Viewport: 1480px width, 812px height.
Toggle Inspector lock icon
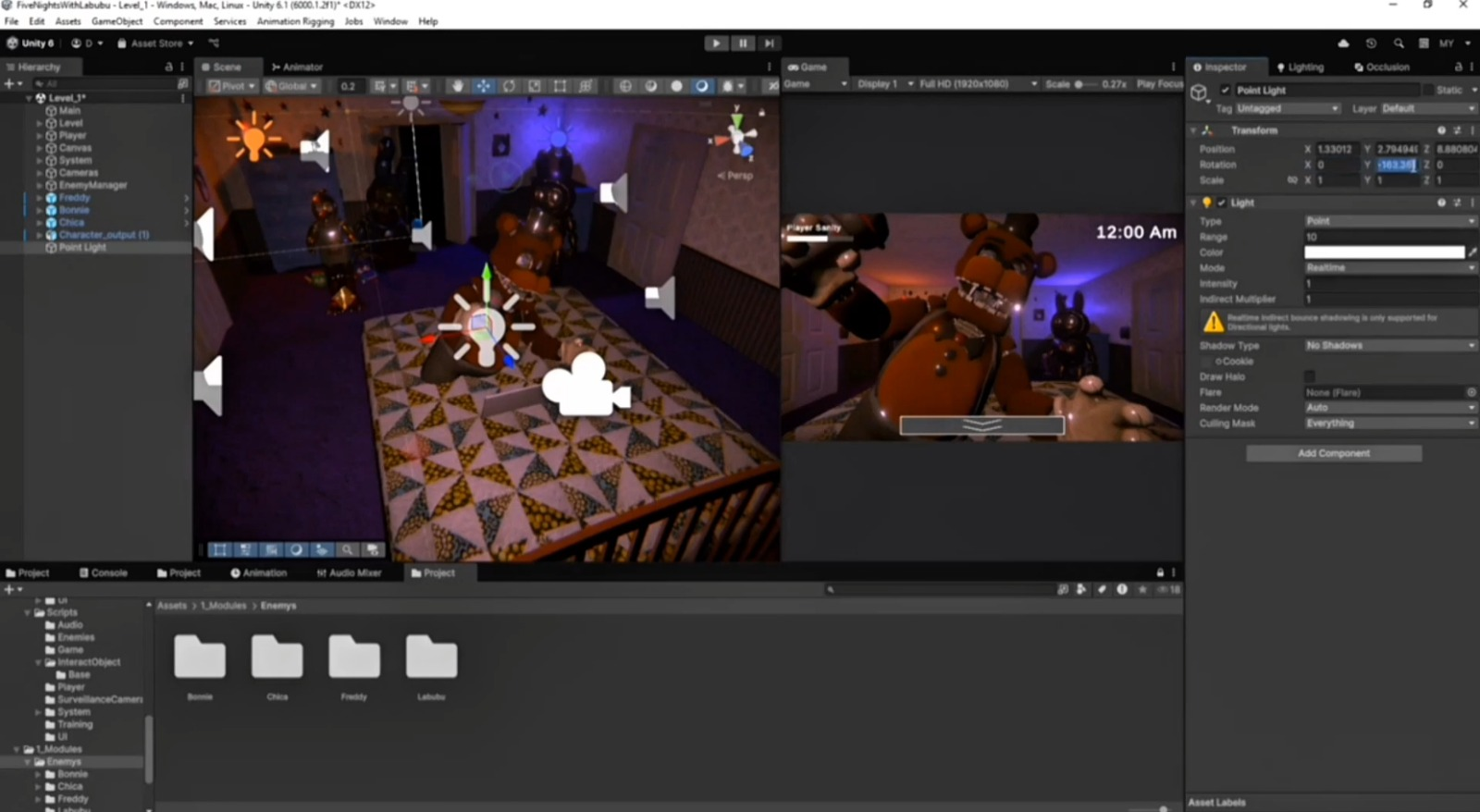pyautogui.click(x=1458, y=67)
